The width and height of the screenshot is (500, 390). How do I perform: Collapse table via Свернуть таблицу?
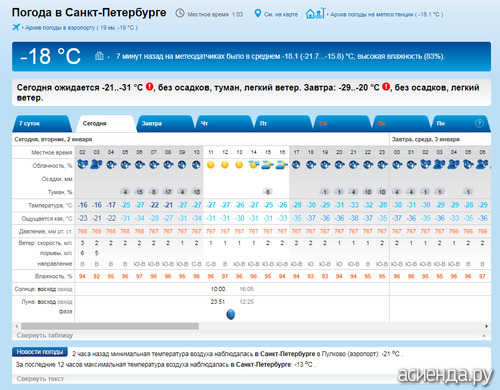(x=45, y=335)
